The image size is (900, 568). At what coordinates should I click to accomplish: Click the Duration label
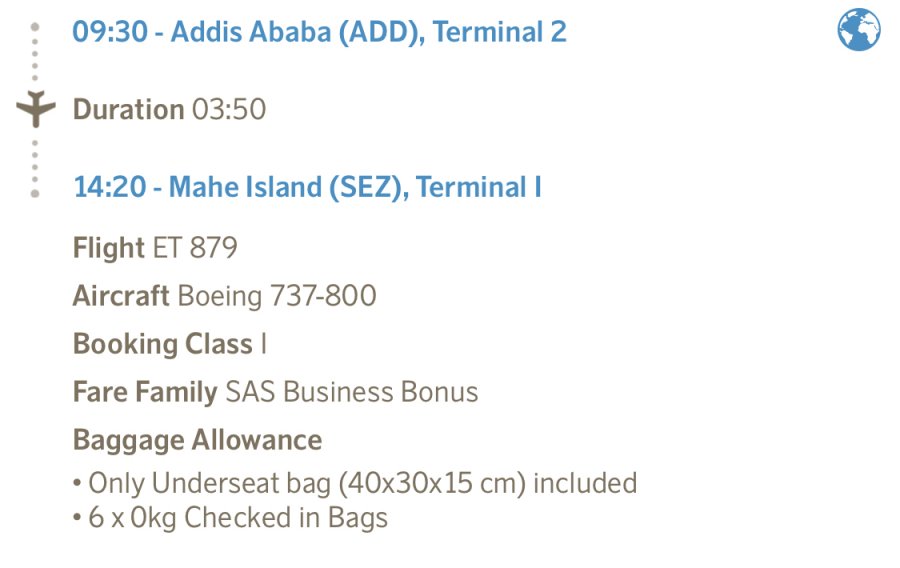(x=128, y=109)
